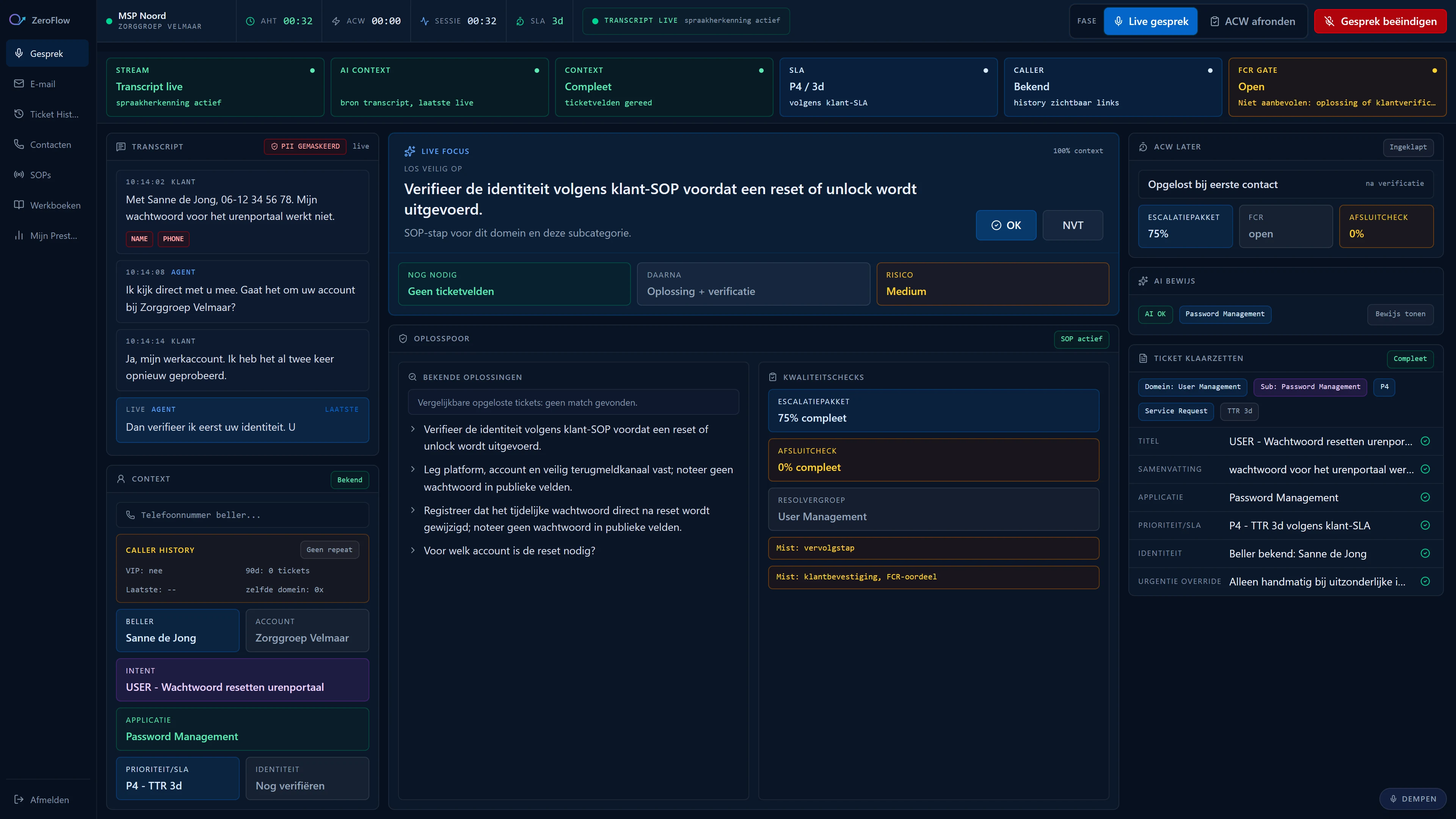The width and height of the screenshot is (1456, 819).
Task: Click the Telefoonnummer beller input field
Action: click(x=243, y=515)
